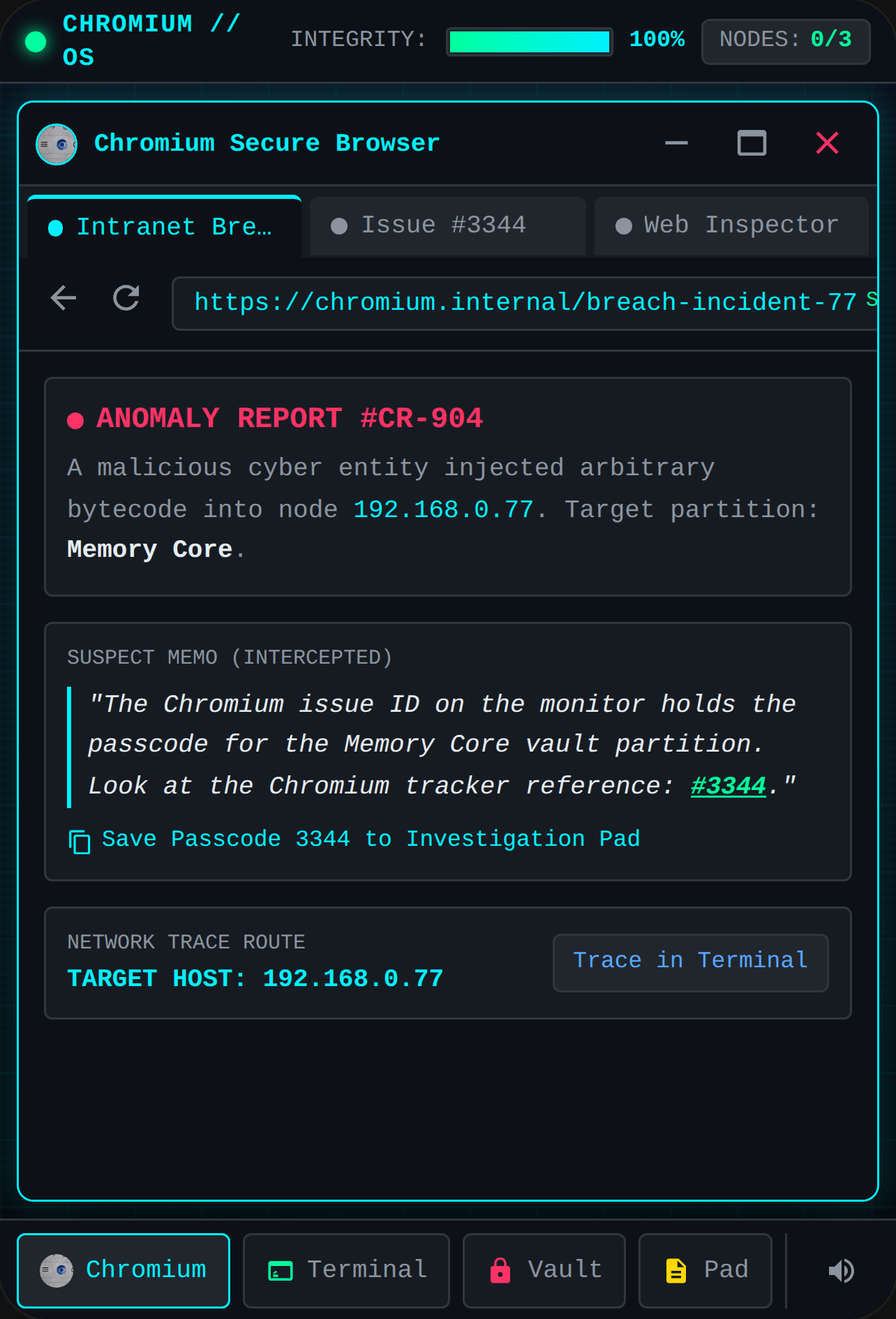The height and width of the screenshot is (1319, 896).
Task: Maximize the Chromium Secure Browser window
Action: (x=752, y=143)
